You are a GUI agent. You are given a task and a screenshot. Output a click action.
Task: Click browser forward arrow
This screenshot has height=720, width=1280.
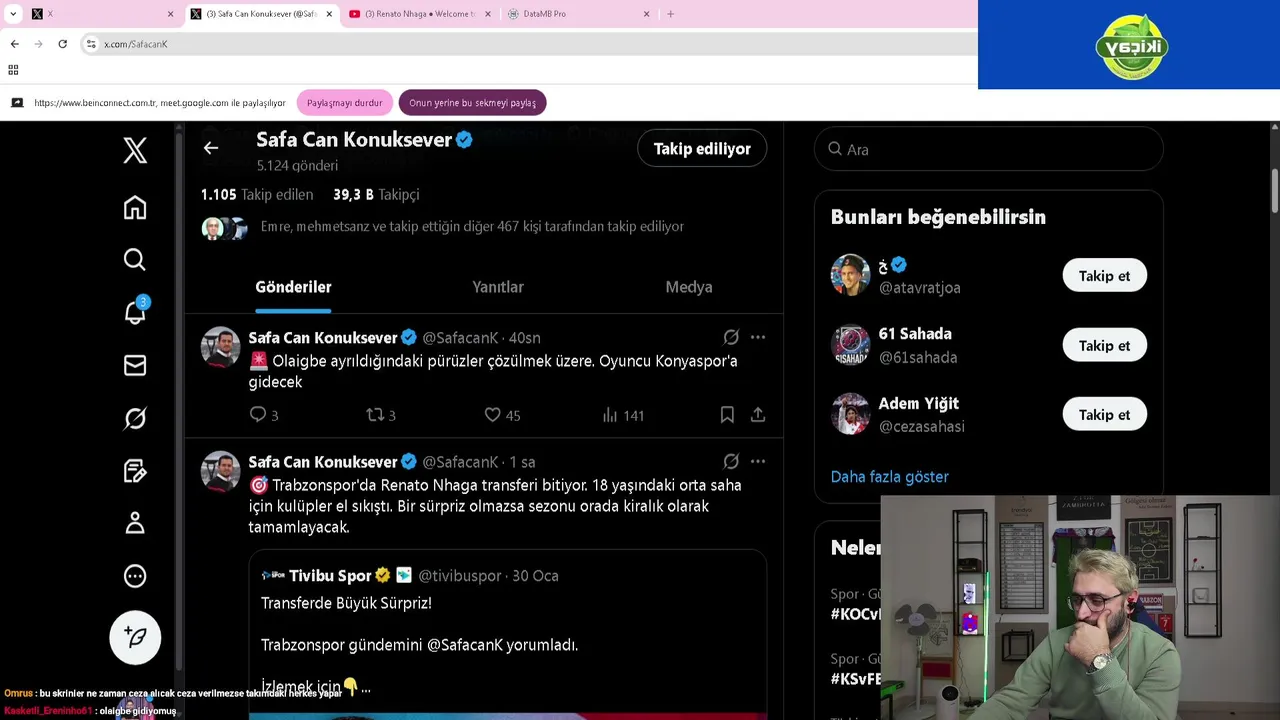click(38, 44)
